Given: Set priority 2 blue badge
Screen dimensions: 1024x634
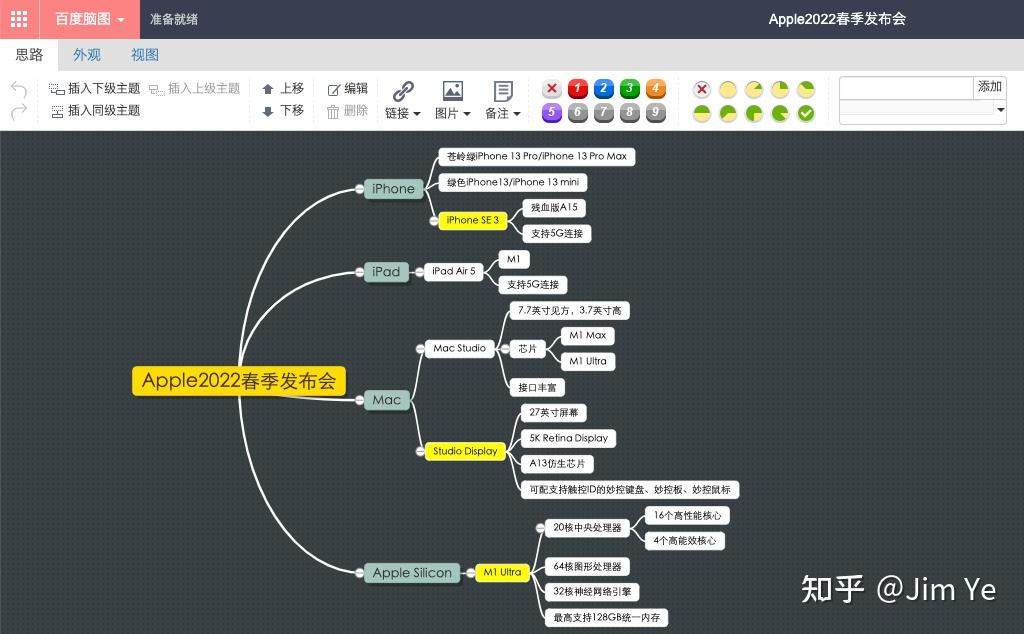Looking at the screenshot, I should pos(603,89).
